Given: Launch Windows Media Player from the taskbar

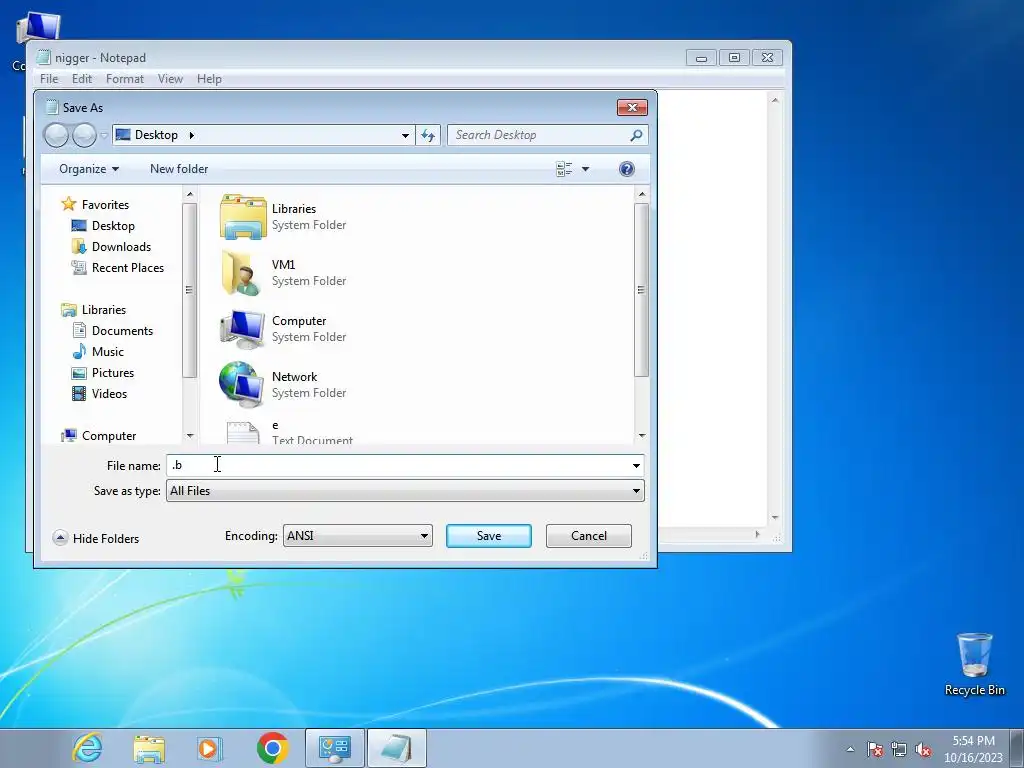Looking at the screenshot, I should [210, 748].
